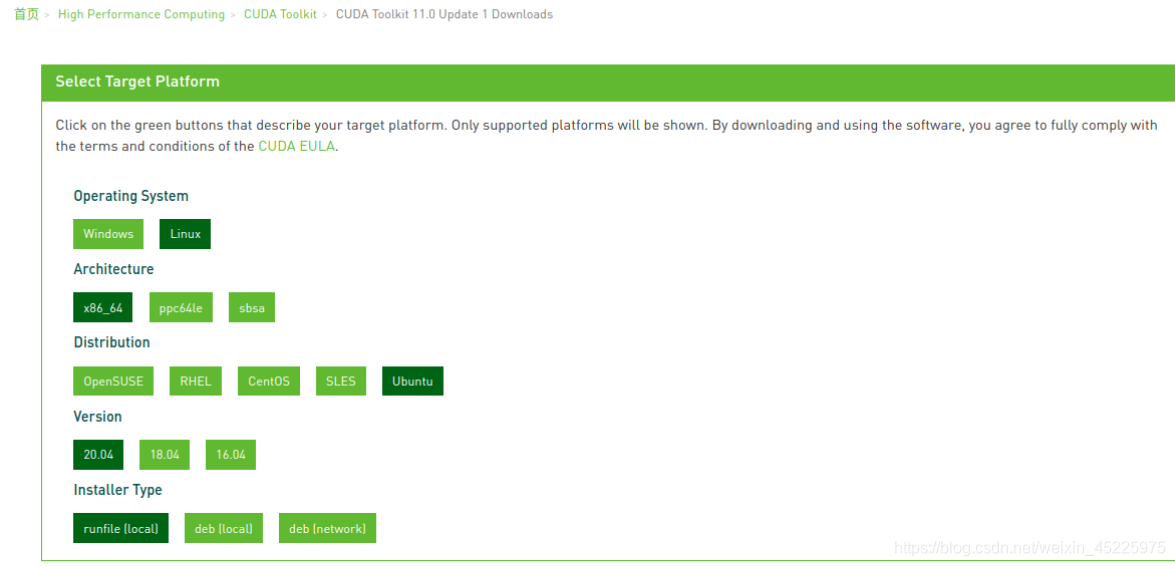Viewport: 1175px width, 566px height.
Task: Select Linux operating system
Action: coord(185,234)
